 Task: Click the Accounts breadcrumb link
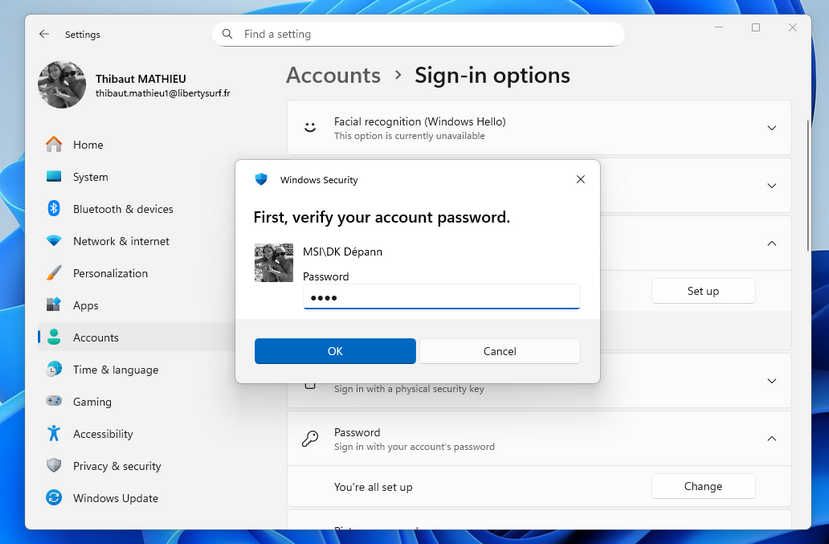tap(333, 75)
